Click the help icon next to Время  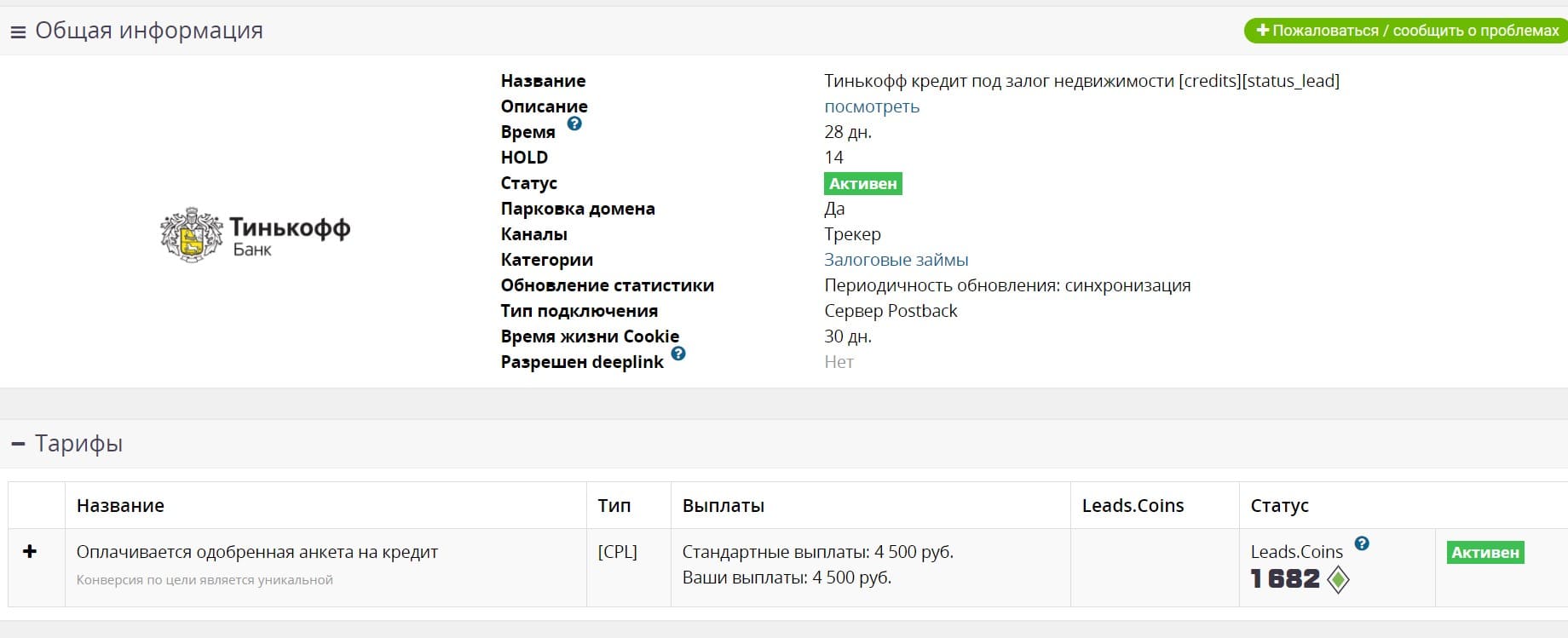[x=574, y=124]
